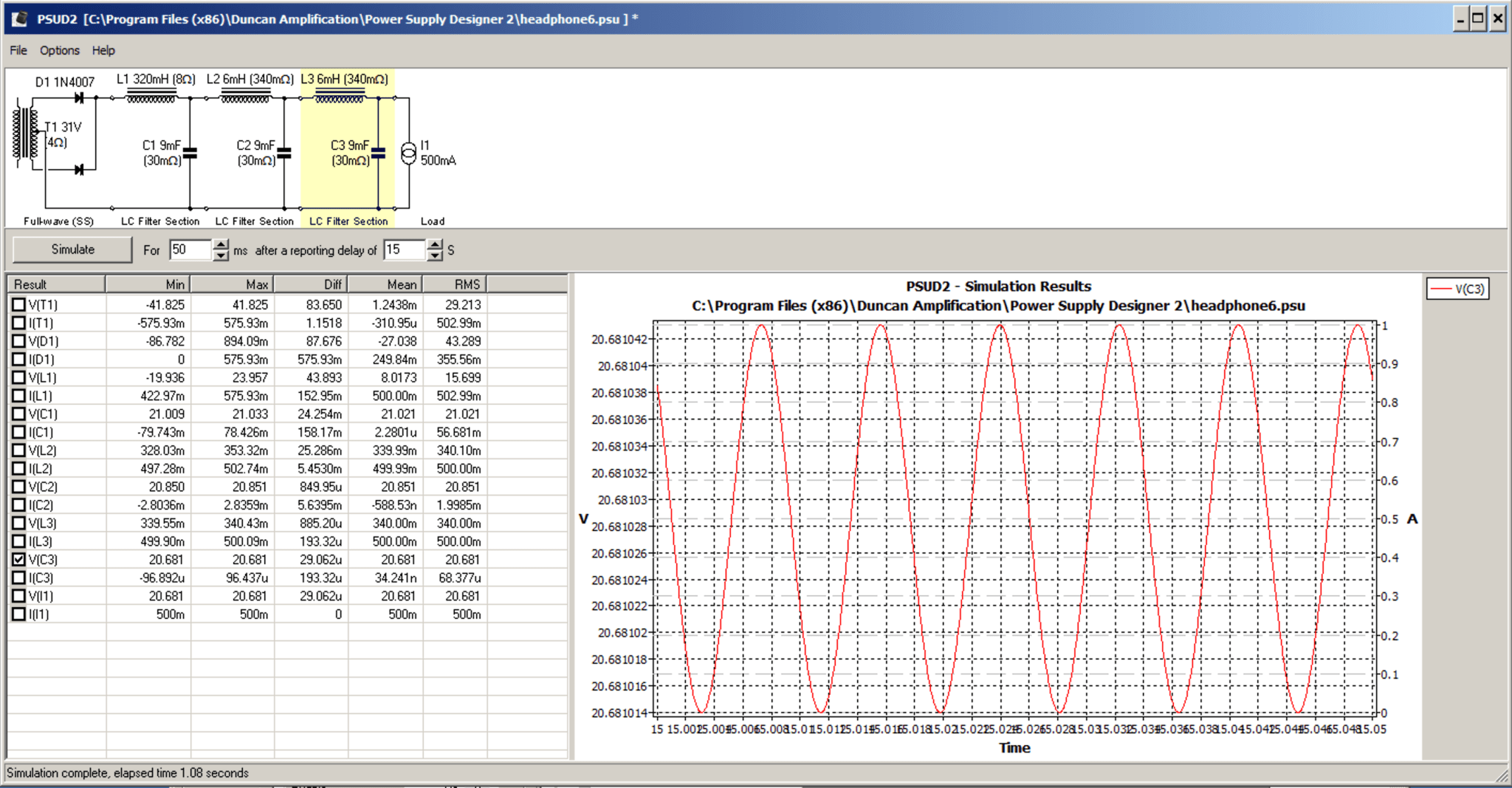Click I(C1) RMS value 56.681m

458,432
